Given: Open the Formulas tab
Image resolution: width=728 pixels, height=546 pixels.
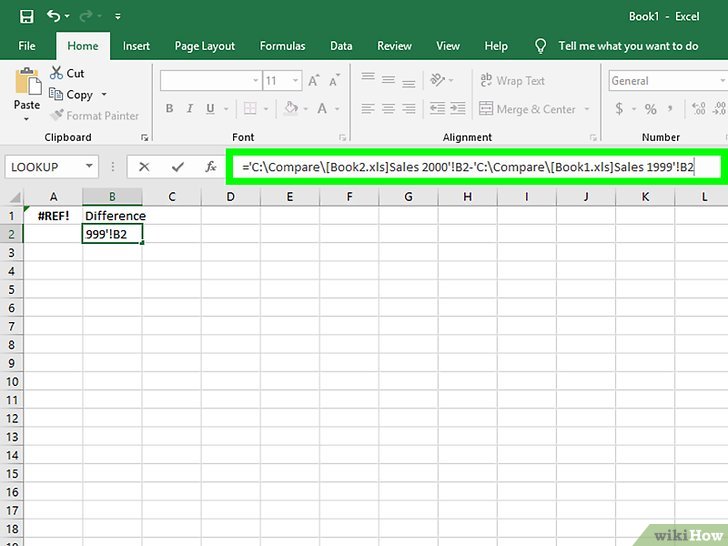Looking at the screenshot, I should [282, 46].
